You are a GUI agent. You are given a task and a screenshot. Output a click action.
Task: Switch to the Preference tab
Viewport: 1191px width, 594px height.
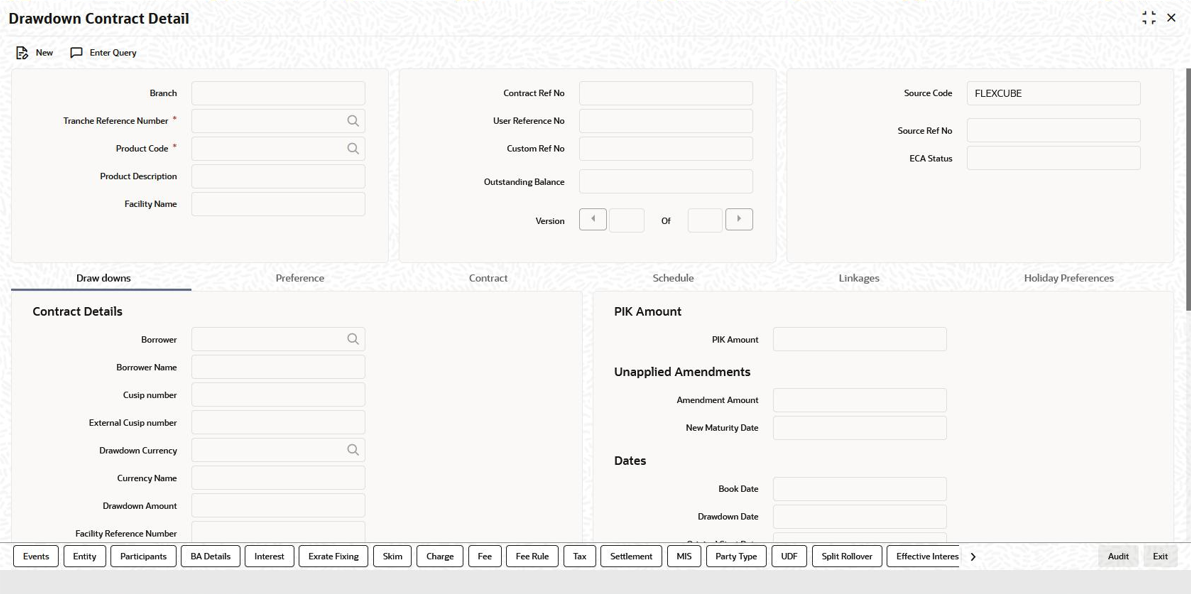[x=299, y=278]
